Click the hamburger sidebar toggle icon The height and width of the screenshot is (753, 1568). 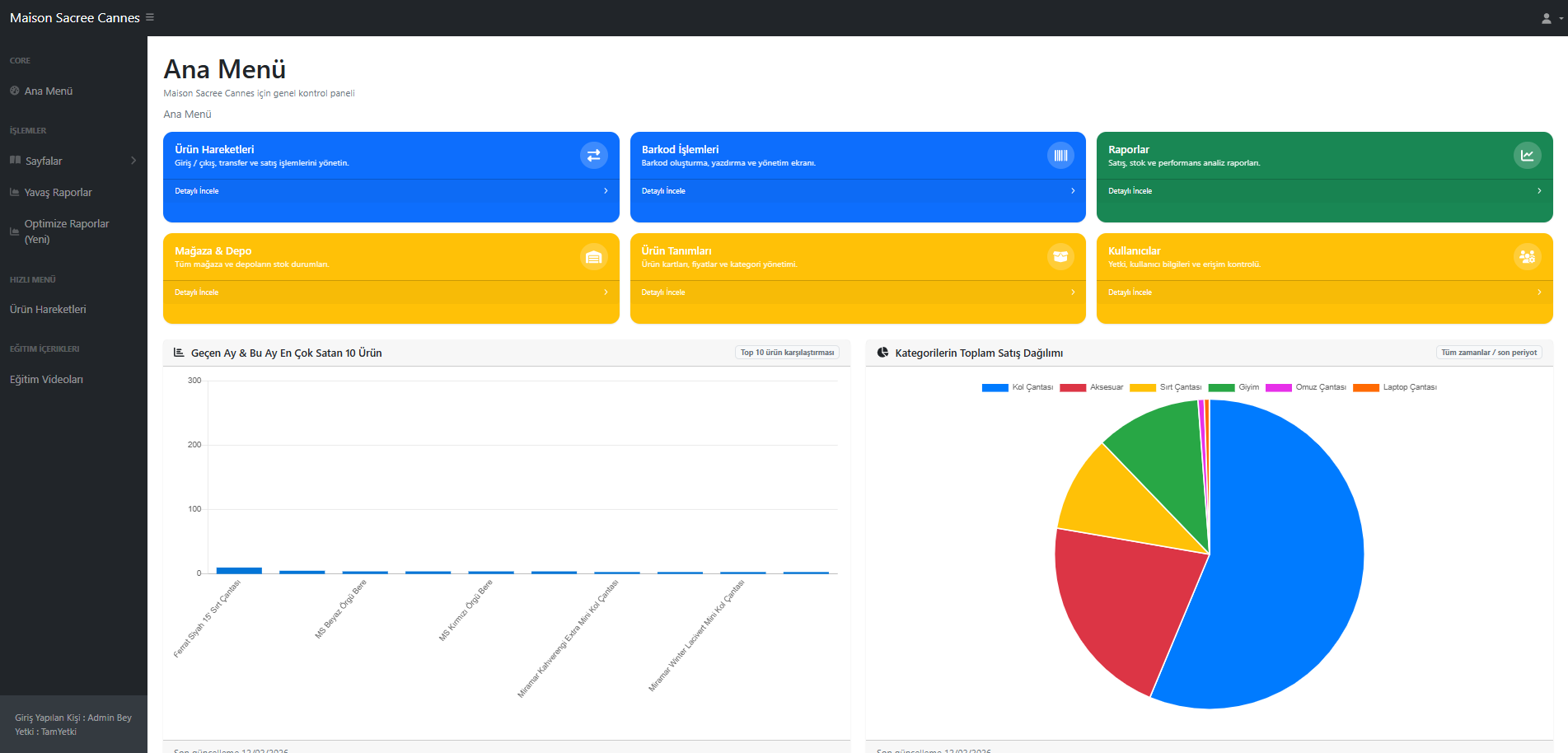click(x=150, y=17)
